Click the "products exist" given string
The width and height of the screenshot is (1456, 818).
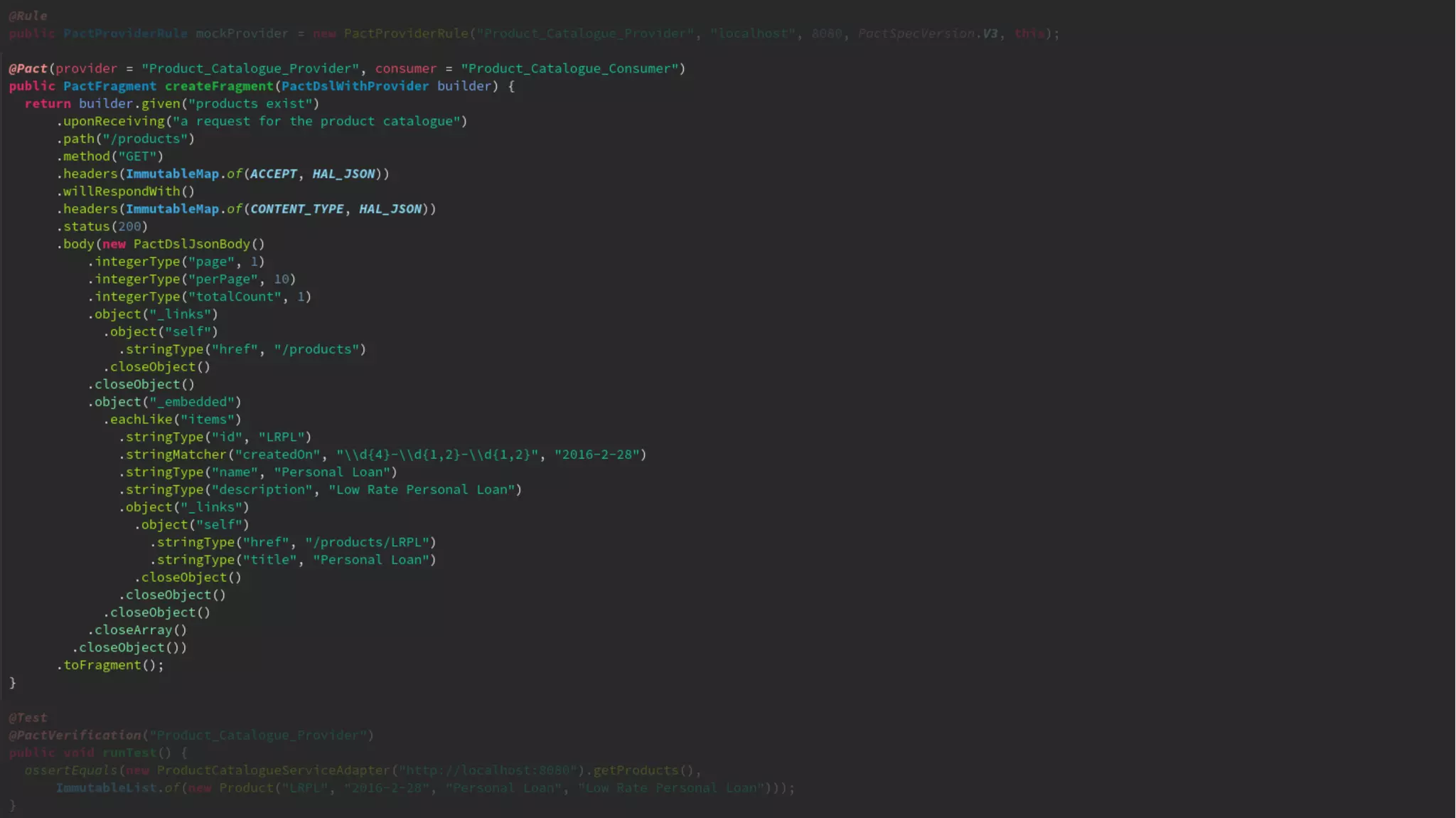tap(250, 104)
